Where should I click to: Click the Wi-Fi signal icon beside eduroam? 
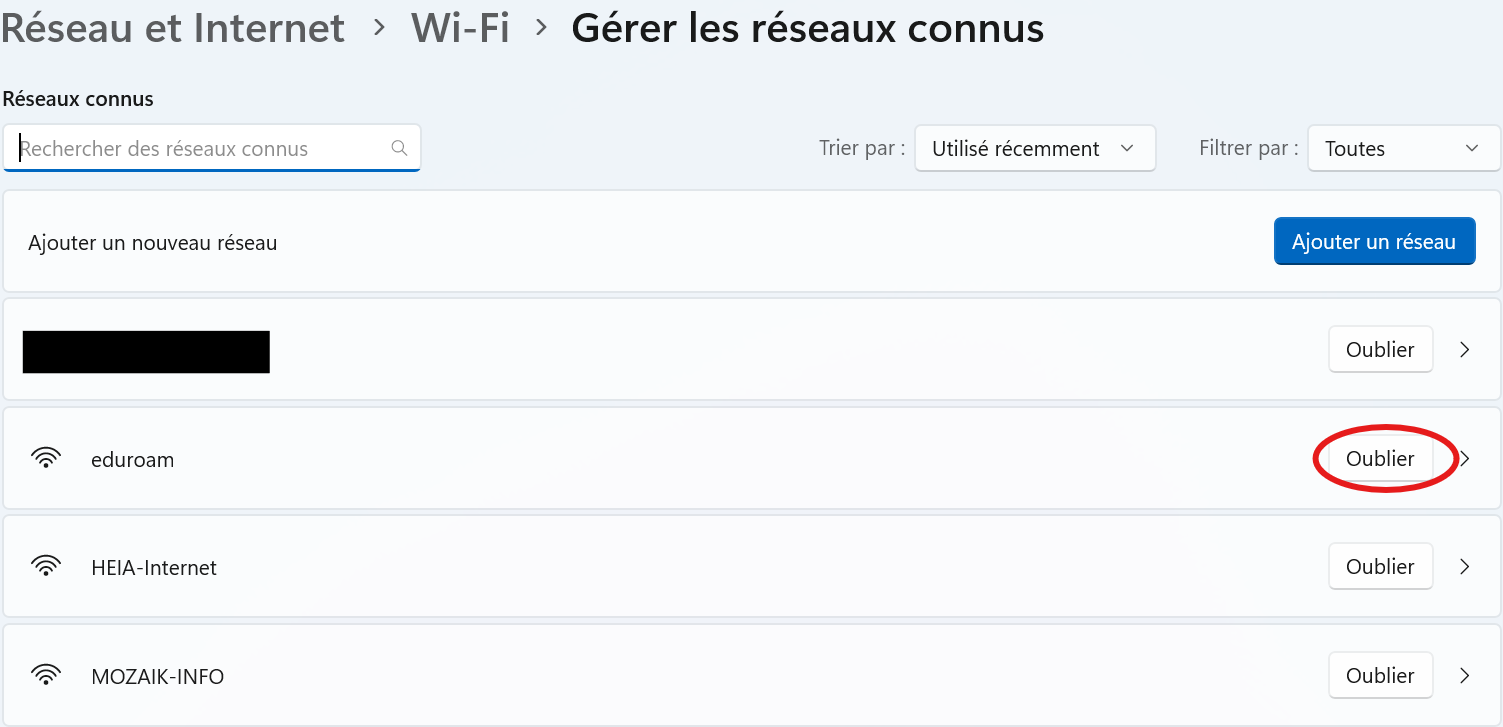46,459
